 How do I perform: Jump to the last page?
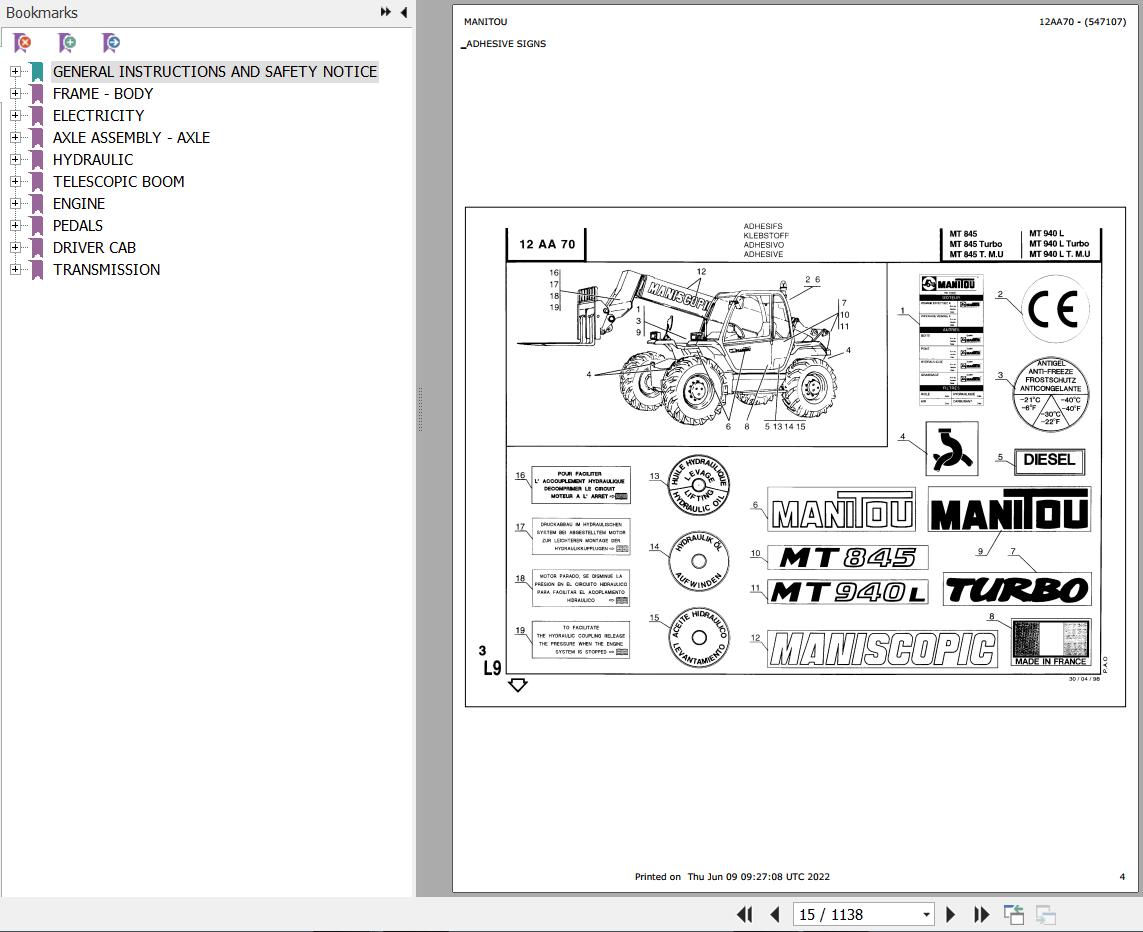coord(981,914)
